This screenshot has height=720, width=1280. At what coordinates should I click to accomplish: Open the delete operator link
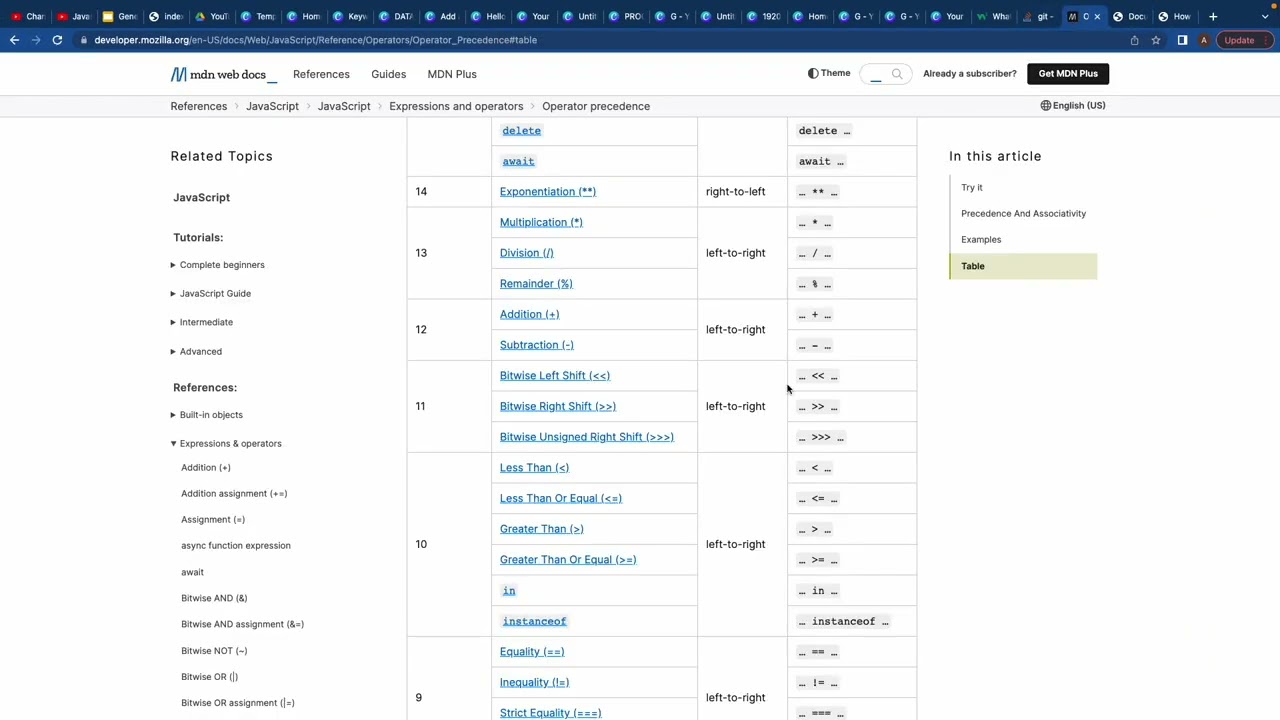click(x=521, y=130)
